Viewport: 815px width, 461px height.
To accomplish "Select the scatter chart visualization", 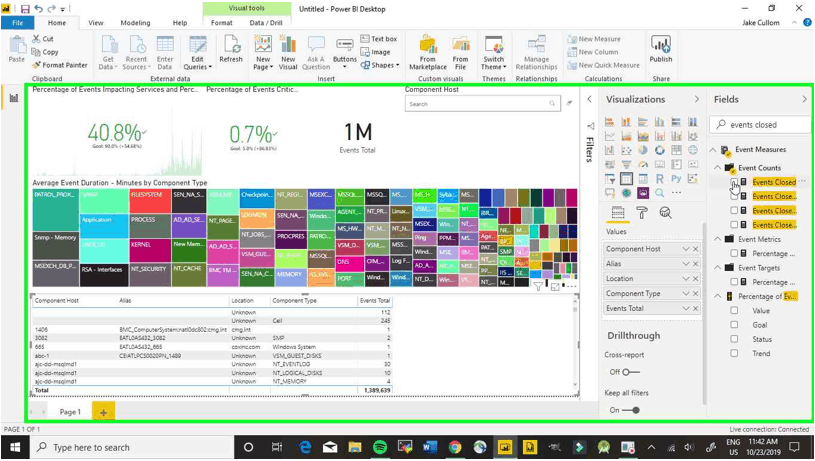I will 626,150.
